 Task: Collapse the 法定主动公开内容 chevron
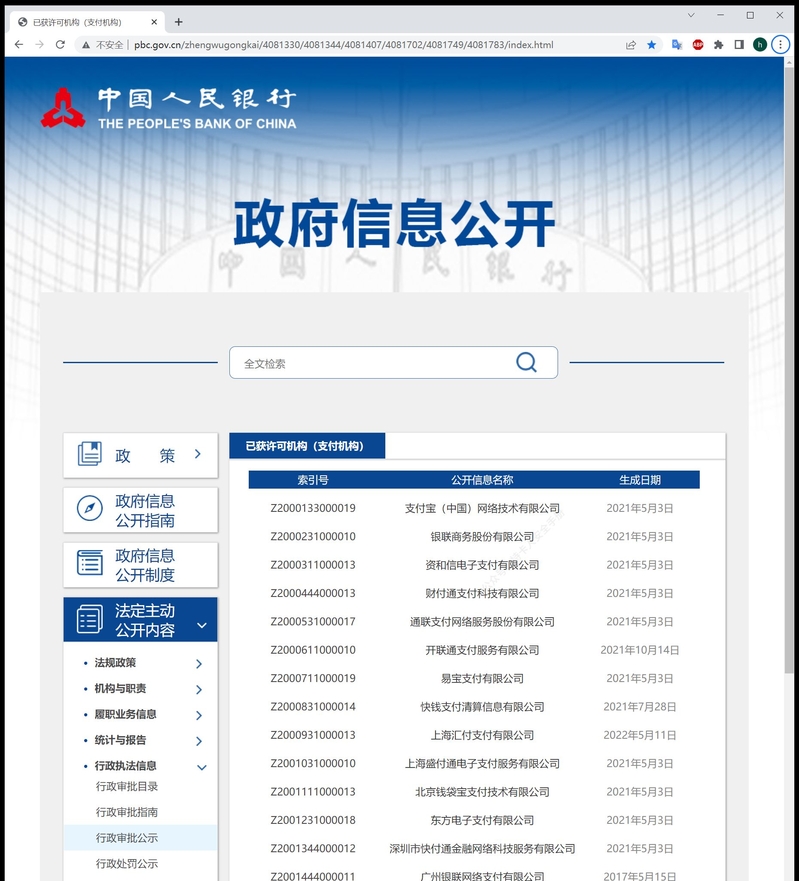pyautogui.click(x=202, y=625)
